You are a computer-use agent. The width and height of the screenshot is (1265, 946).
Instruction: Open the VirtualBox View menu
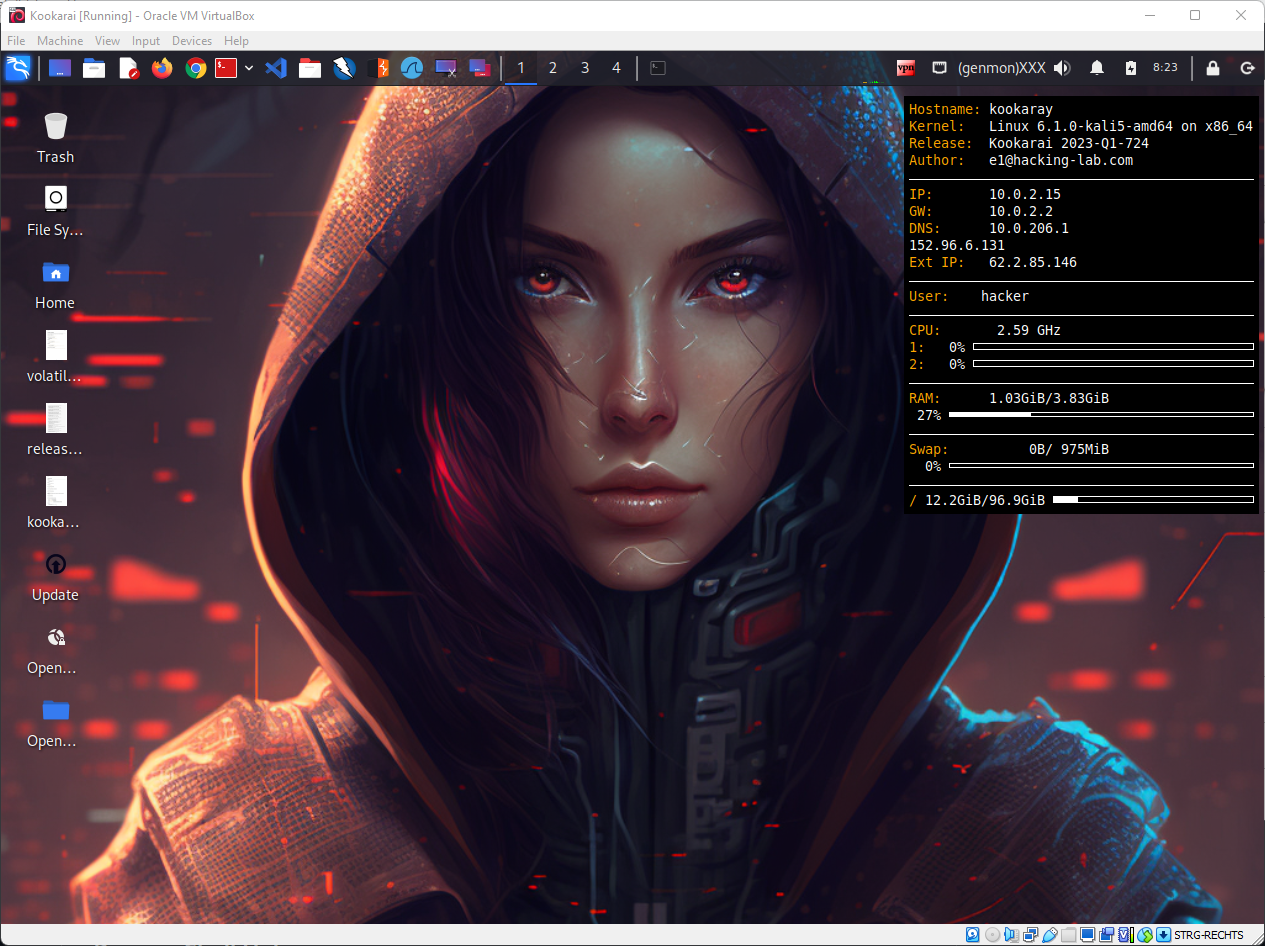point(108,41)
